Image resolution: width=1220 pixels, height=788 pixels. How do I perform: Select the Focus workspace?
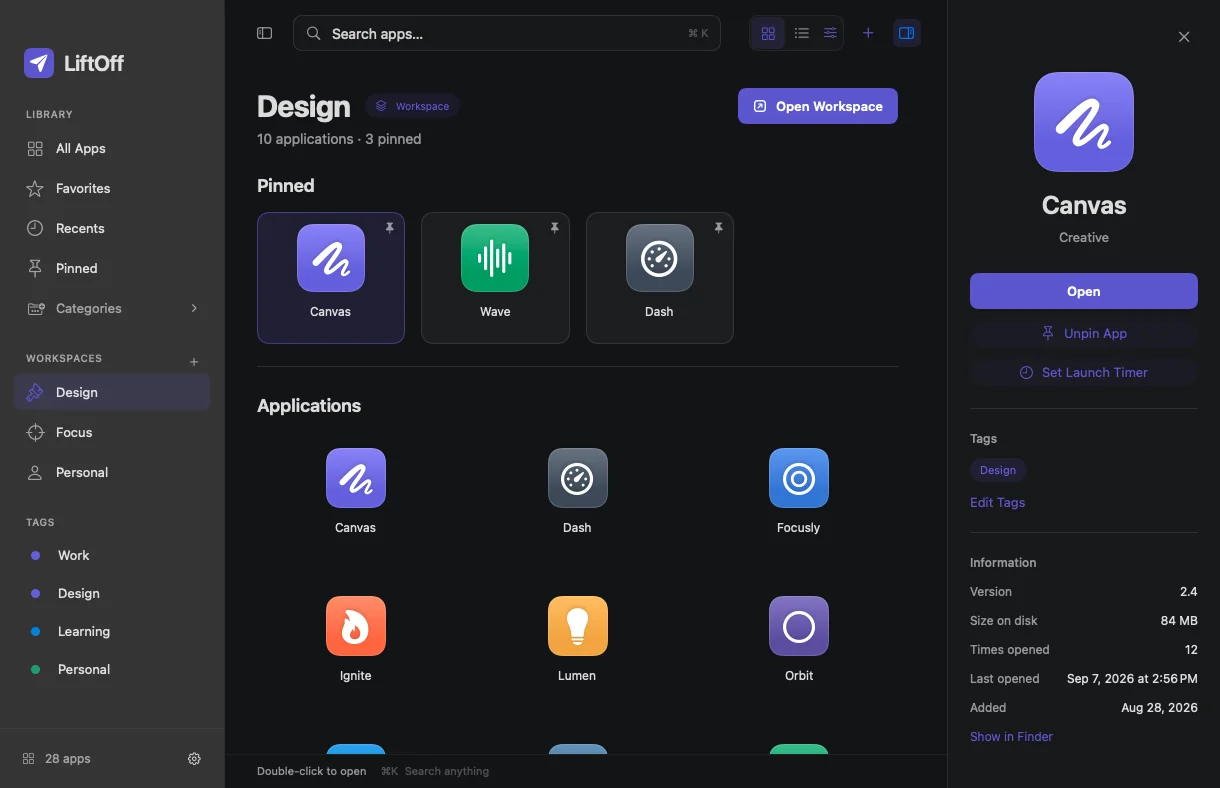112,432
